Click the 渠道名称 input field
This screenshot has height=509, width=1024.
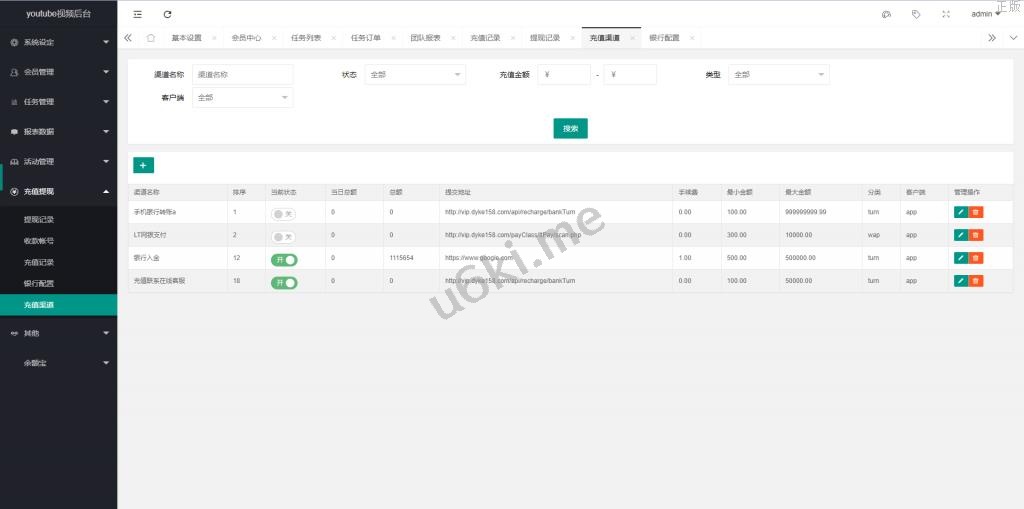pyautogui.click(x=243, y=75)
